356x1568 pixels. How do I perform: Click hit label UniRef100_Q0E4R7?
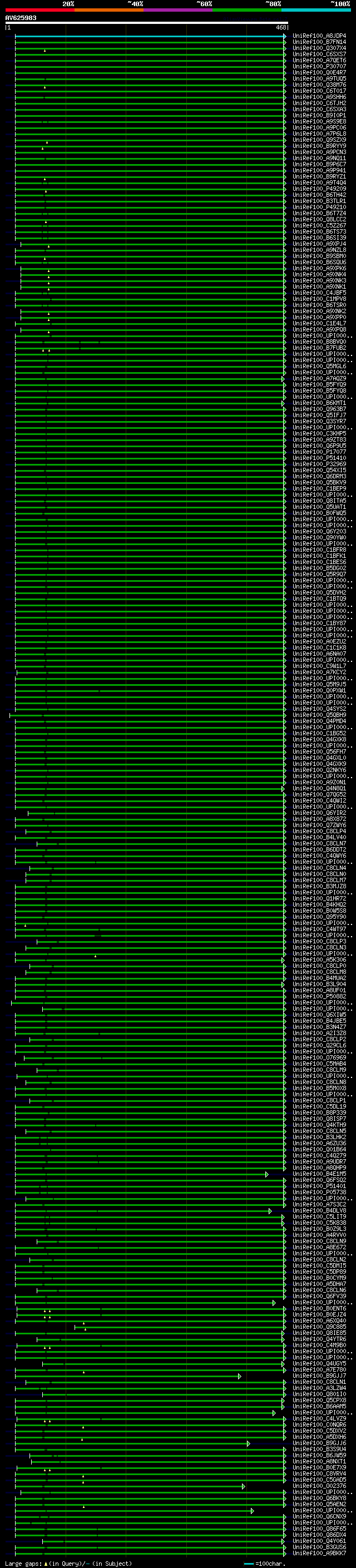tap(319, 72)
